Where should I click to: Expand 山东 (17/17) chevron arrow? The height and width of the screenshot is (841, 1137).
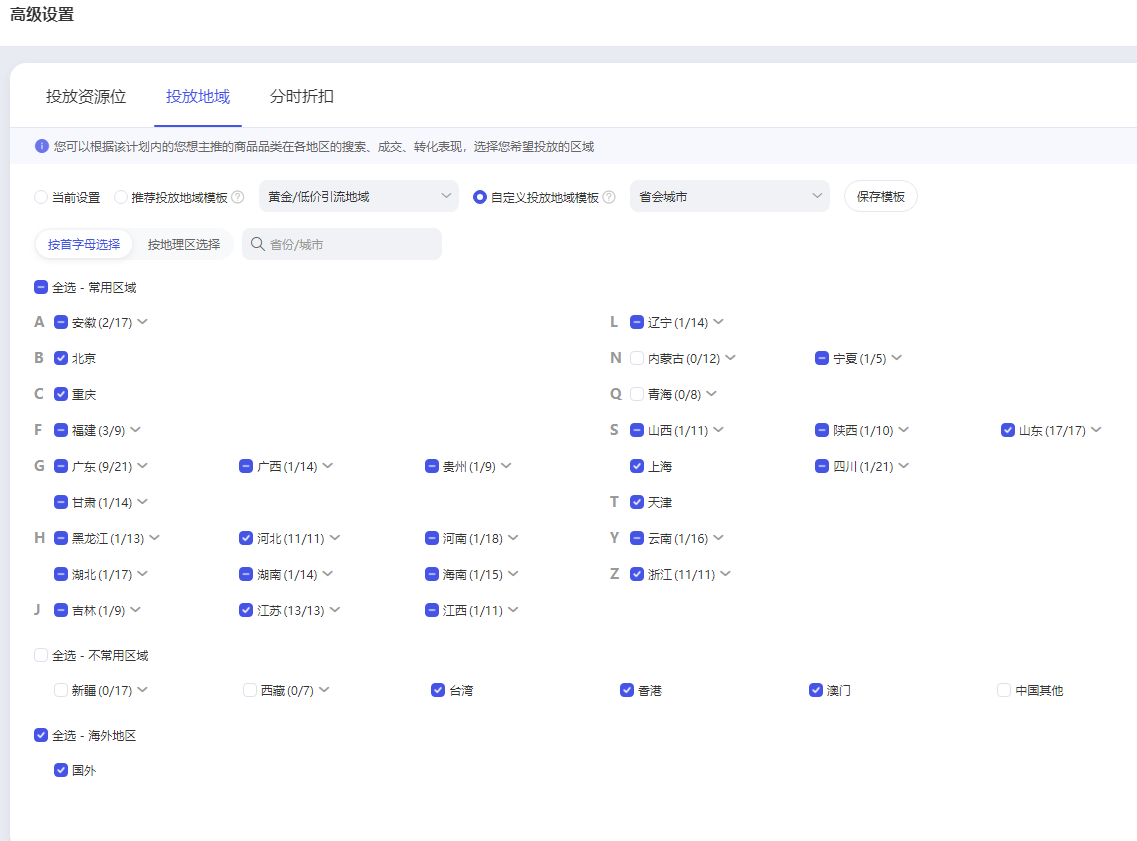(1096, 430)
